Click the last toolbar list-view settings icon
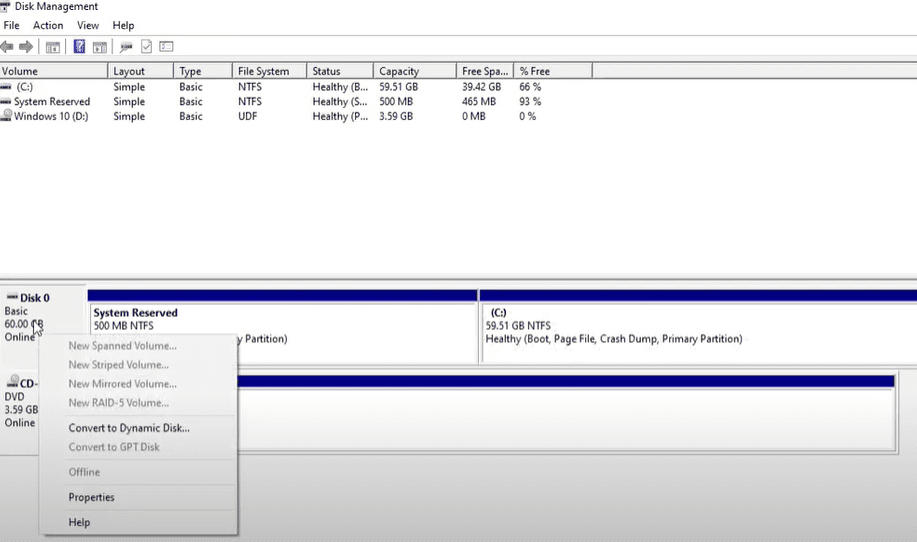The image size is (917, 542). pyautogui.click(x=166, y=47)
